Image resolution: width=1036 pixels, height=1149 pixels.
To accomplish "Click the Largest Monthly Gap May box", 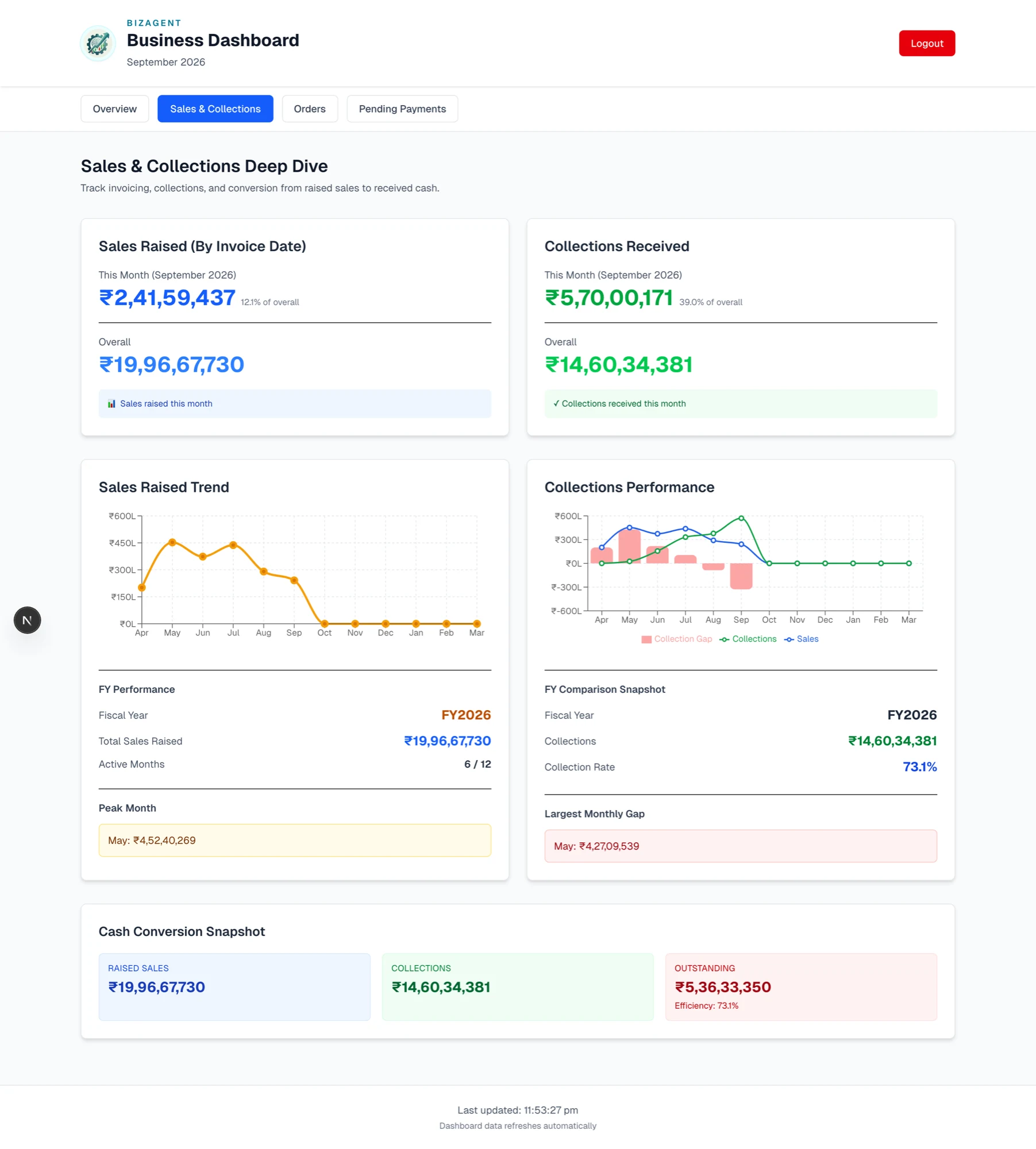I will tap(741, 846).
